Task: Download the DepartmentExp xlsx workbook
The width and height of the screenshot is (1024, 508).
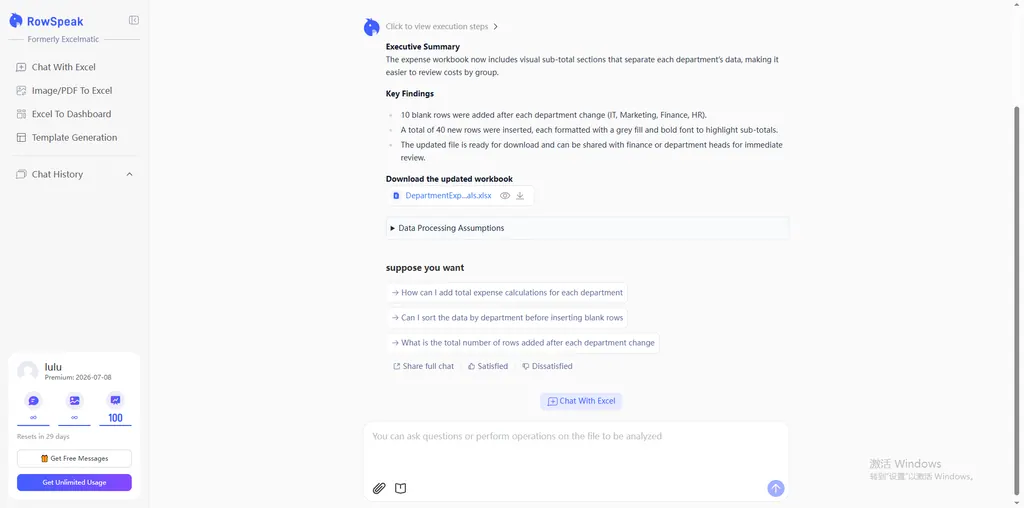Action: 520,196
